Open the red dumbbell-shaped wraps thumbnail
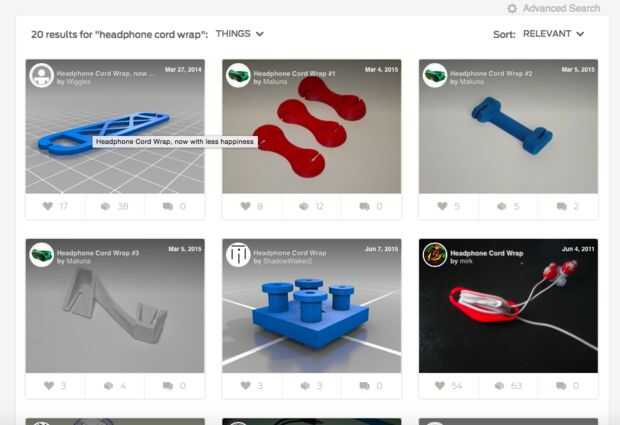 point(312,127)
